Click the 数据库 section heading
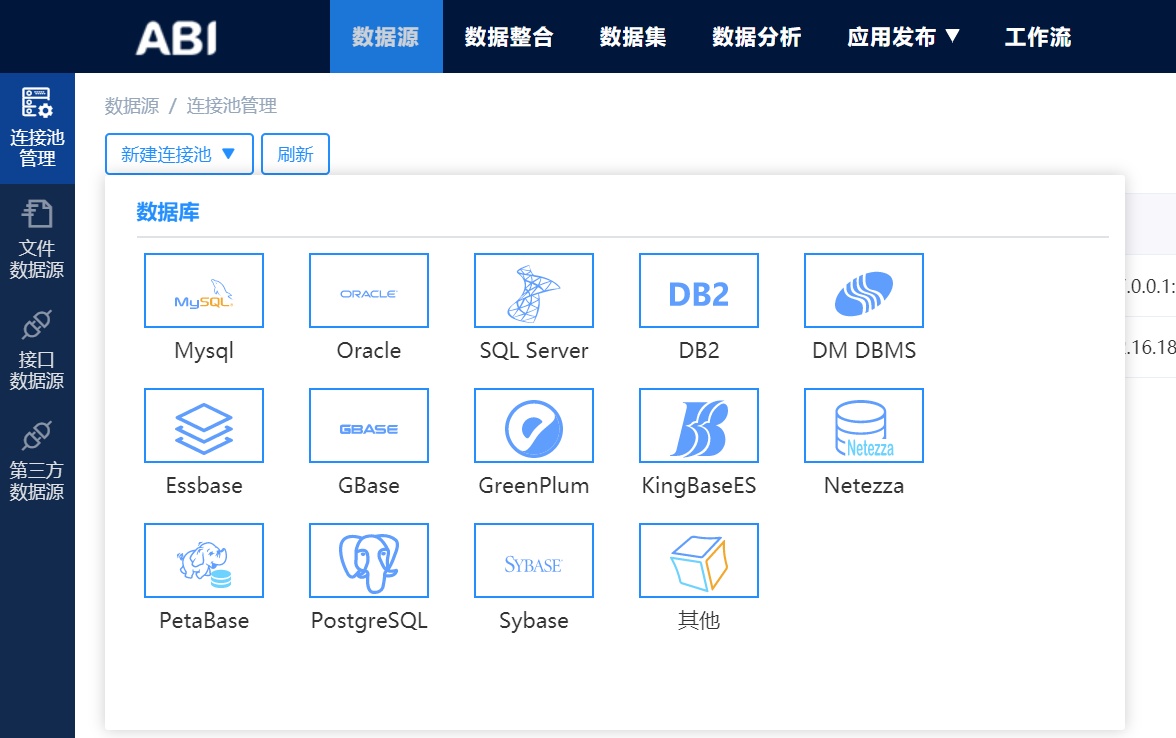 pos(168,212)
